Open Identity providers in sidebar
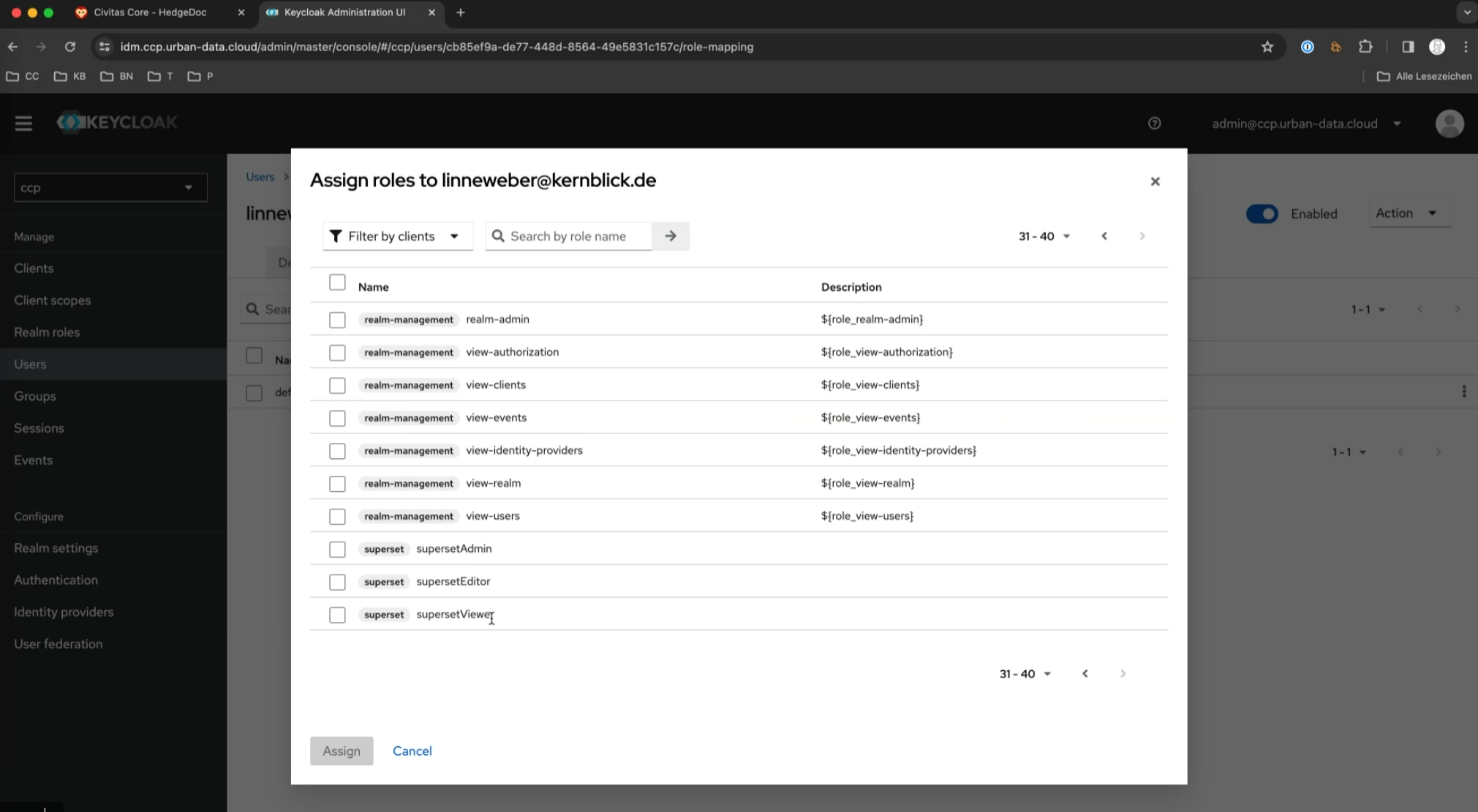 coord(64,612)
